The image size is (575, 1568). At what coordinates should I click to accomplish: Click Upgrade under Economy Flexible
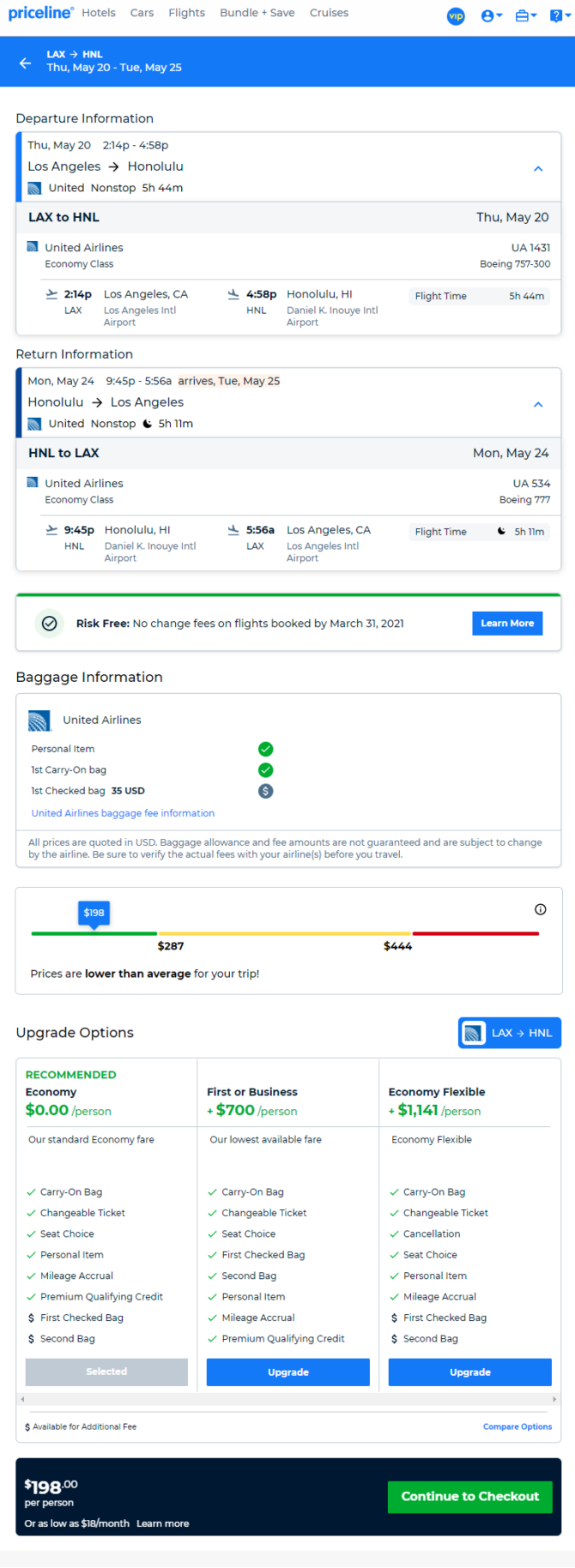tap(470, 1372)
